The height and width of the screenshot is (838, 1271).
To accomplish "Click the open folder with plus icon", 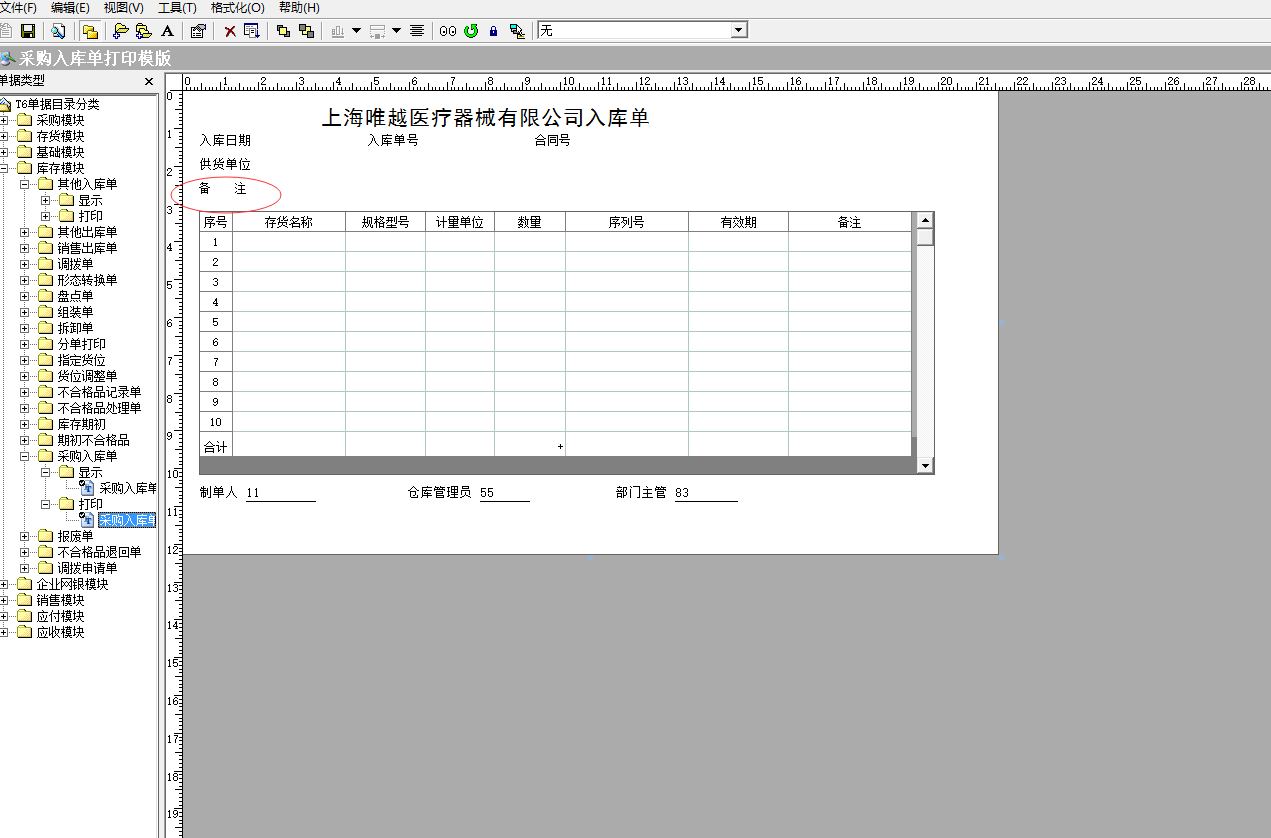I will (x=121, y=31).
